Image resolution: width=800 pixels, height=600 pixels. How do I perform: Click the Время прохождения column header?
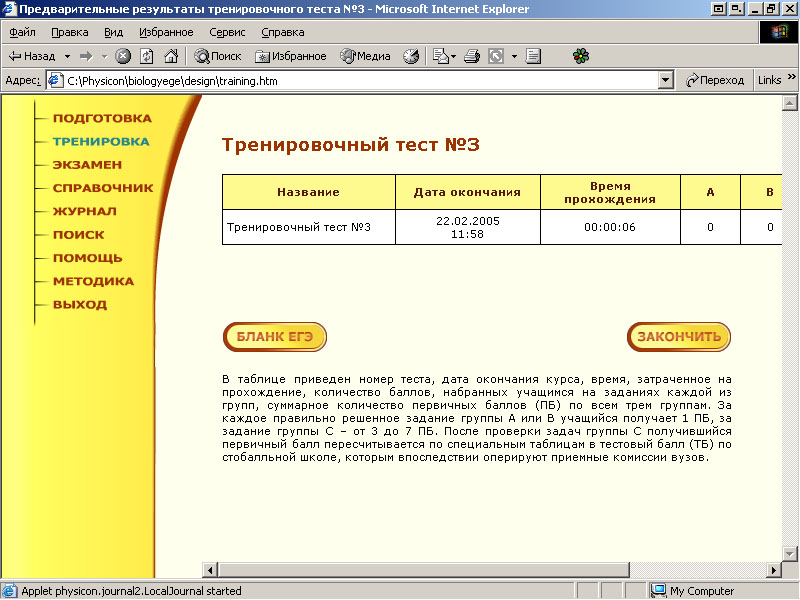(x=610, y=192)
